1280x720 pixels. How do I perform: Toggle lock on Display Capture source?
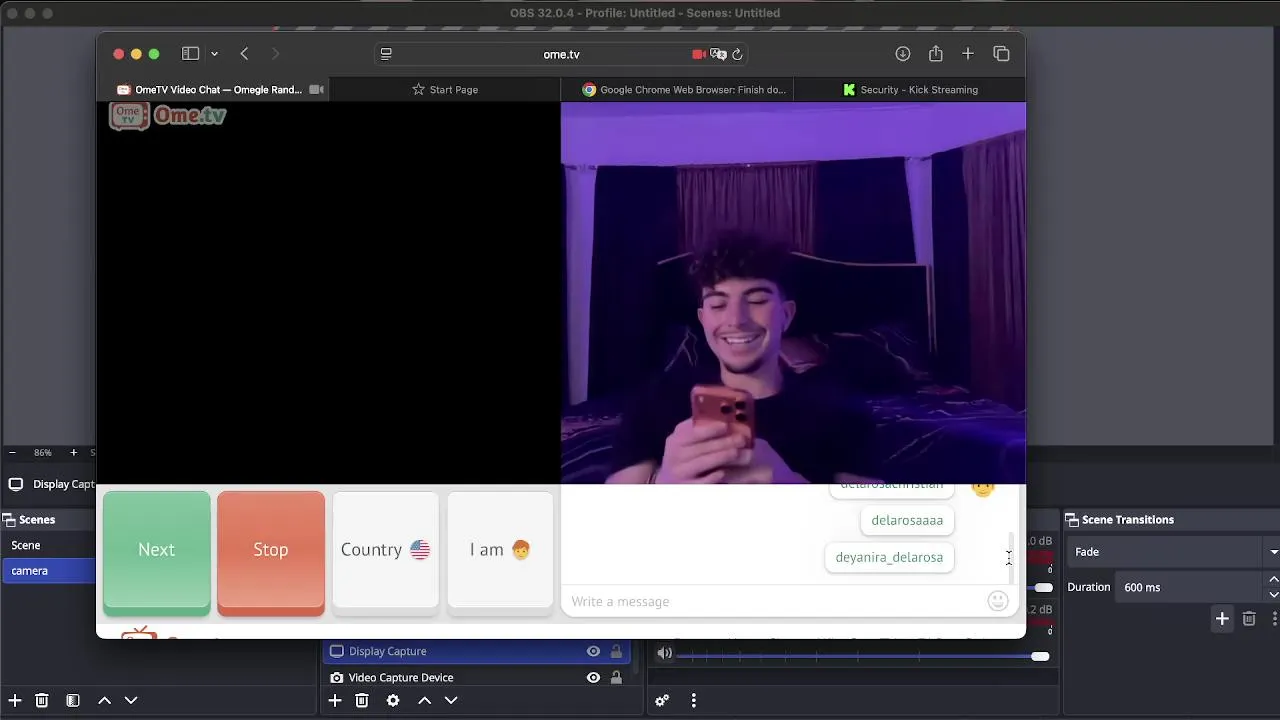(x=616, y=651)
